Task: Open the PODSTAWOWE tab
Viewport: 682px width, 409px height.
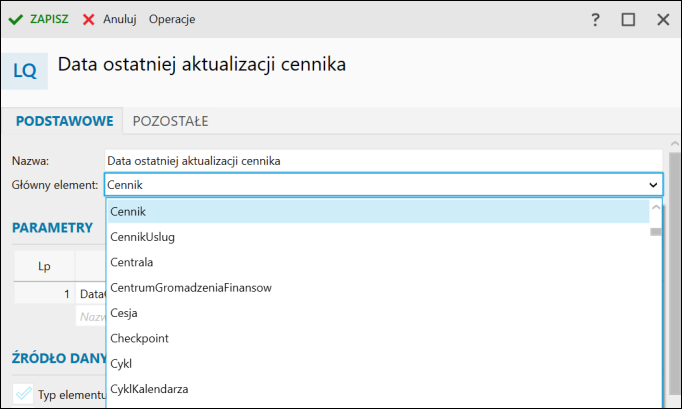Action: [63, 121]
